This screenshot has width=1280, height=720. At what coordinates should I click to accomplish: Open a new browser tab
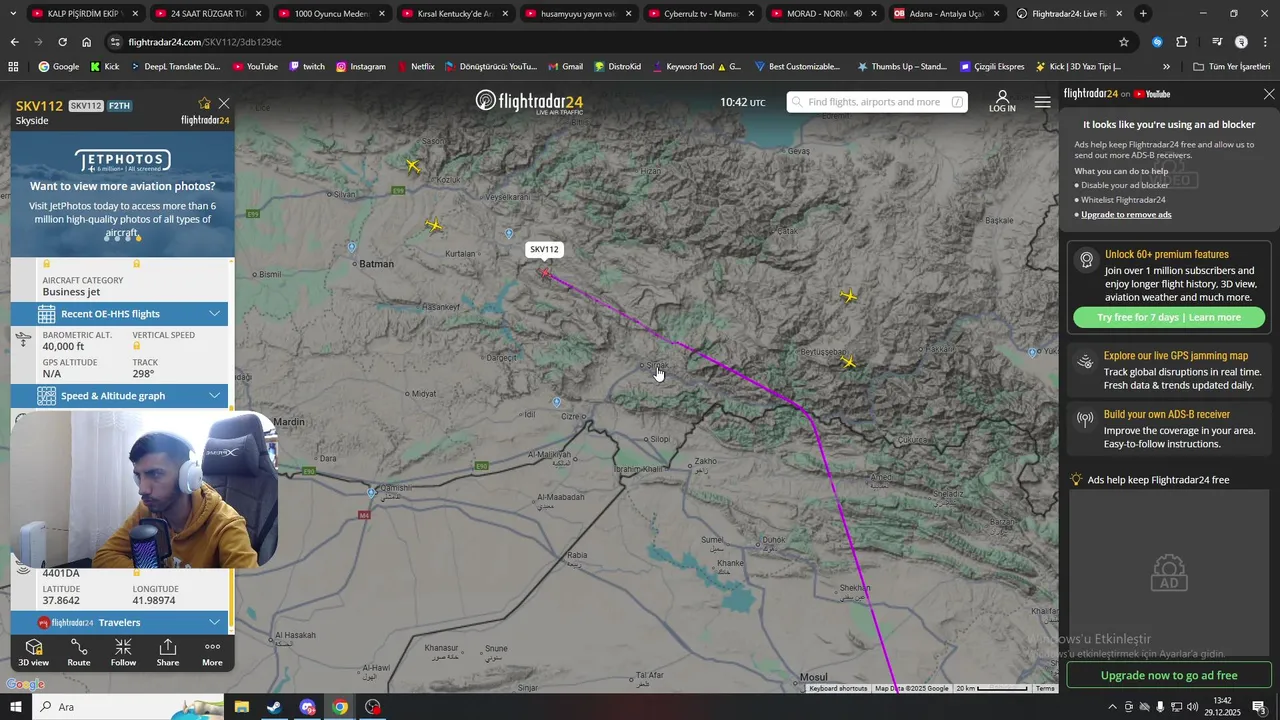point(1143,14)
